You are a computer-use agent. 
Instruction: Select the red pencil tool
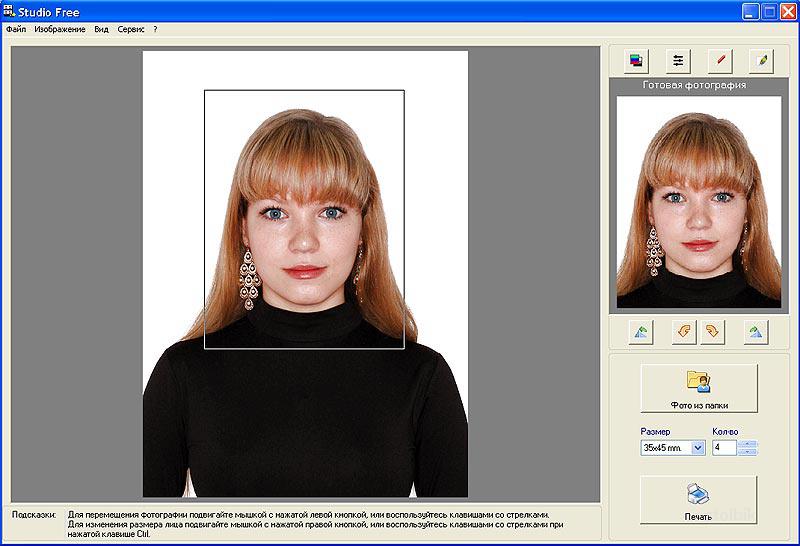[720, 61]
